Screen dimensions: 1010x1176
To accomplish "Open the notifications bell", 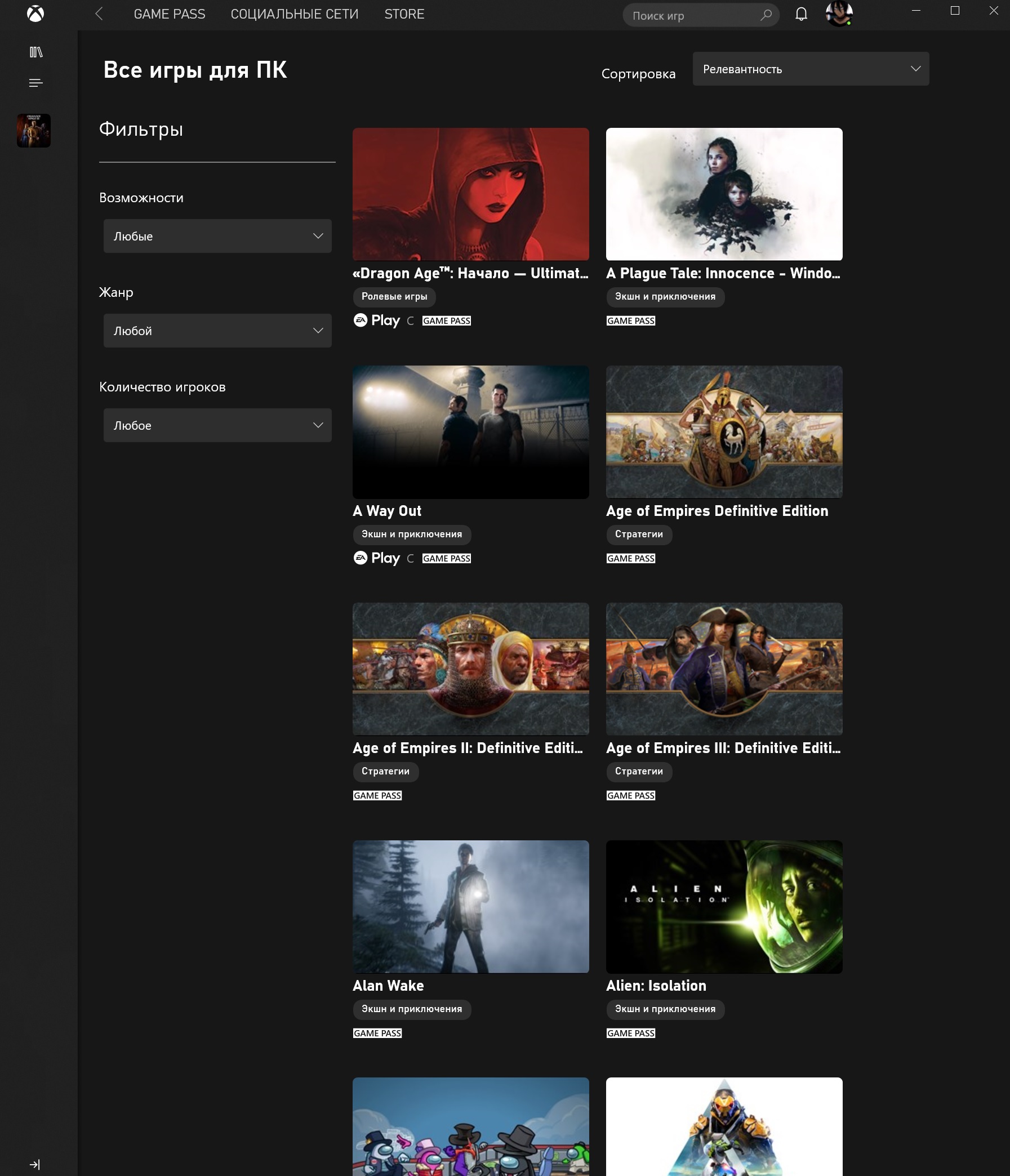I will click(801, 14).
